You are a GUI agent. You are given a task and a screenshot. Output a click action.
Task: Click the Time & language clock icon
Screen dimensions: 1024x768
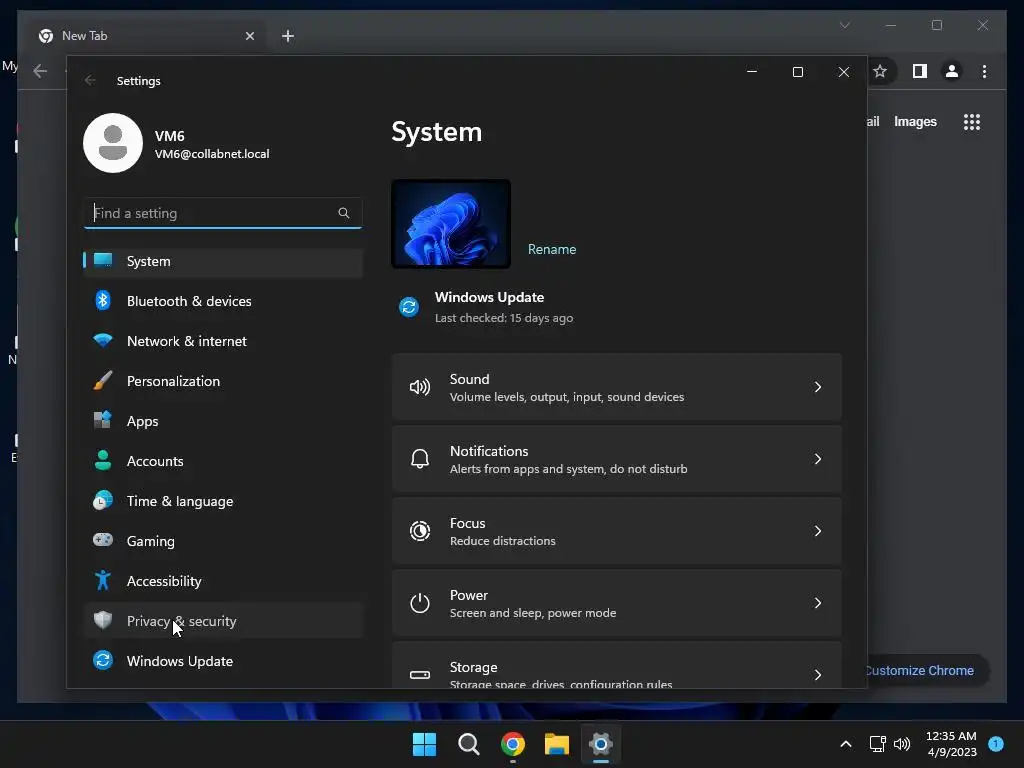[x=103, y=500]
